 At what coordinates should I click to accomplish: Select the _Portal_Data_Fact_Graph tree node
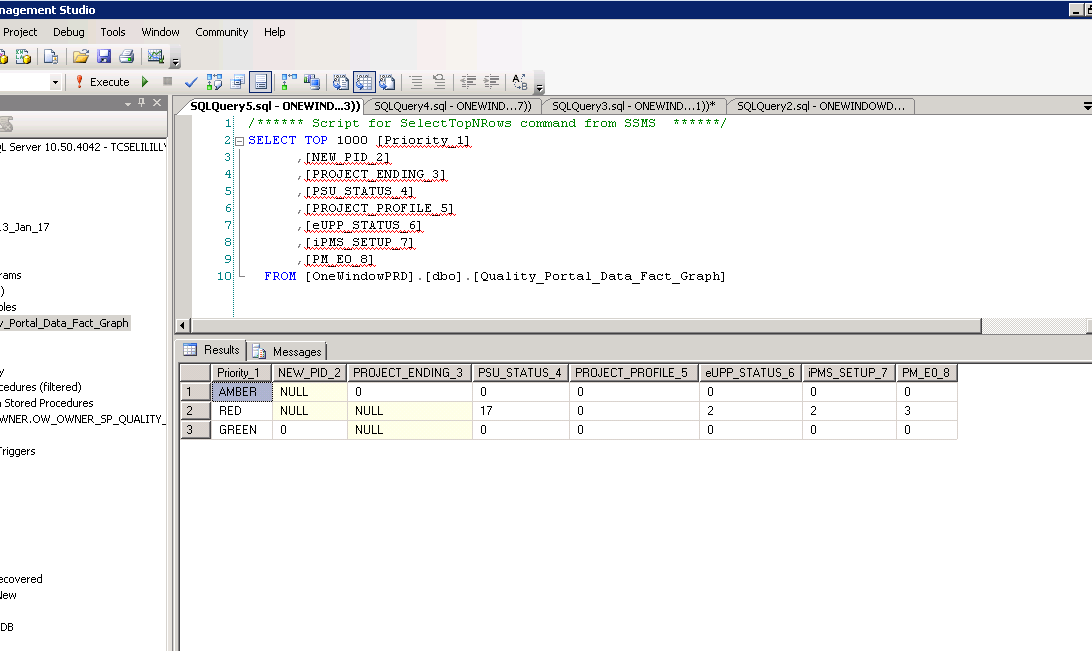[65, 323]
